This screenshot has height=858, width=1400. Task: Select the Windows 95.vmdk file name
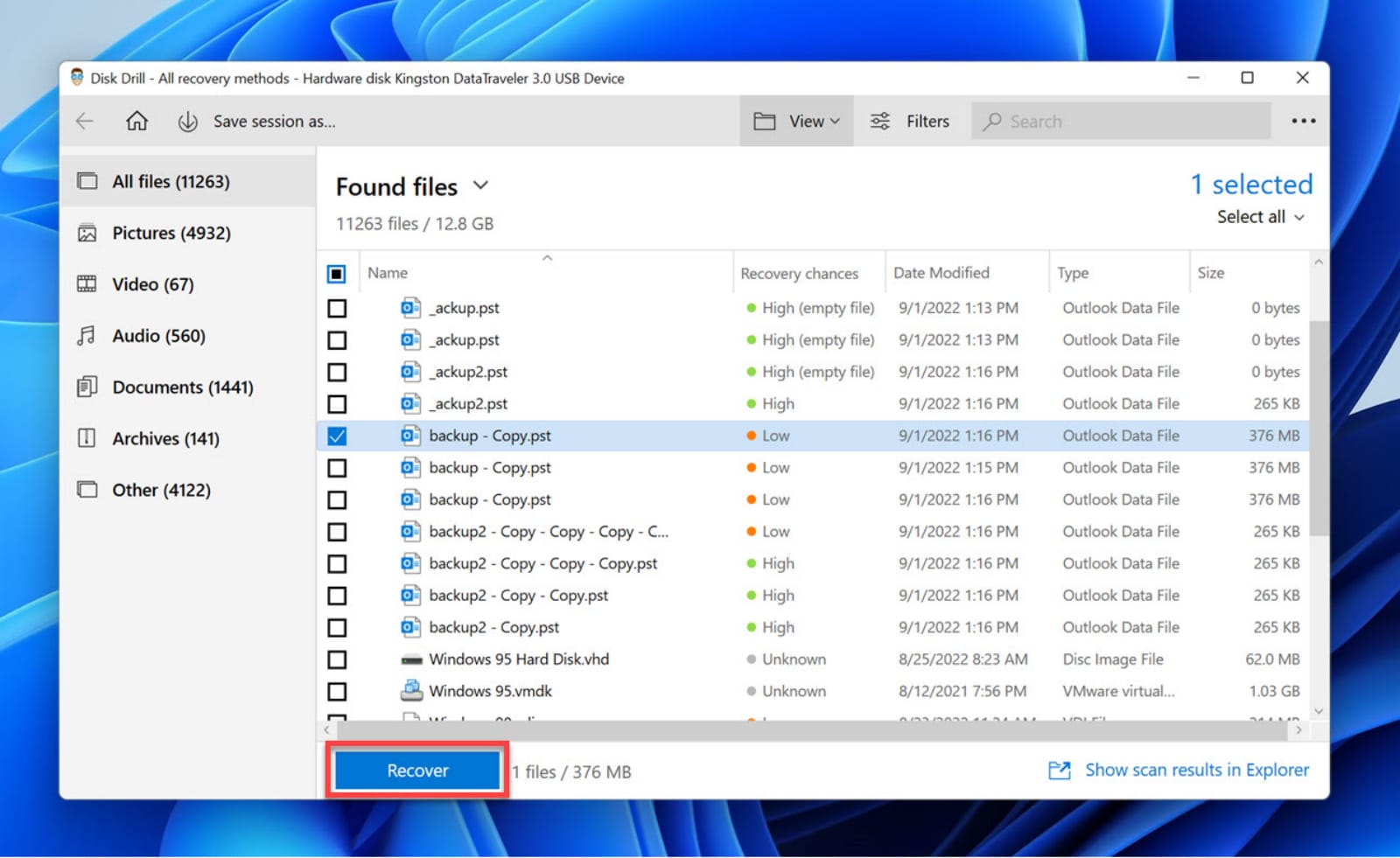point(490,691)
